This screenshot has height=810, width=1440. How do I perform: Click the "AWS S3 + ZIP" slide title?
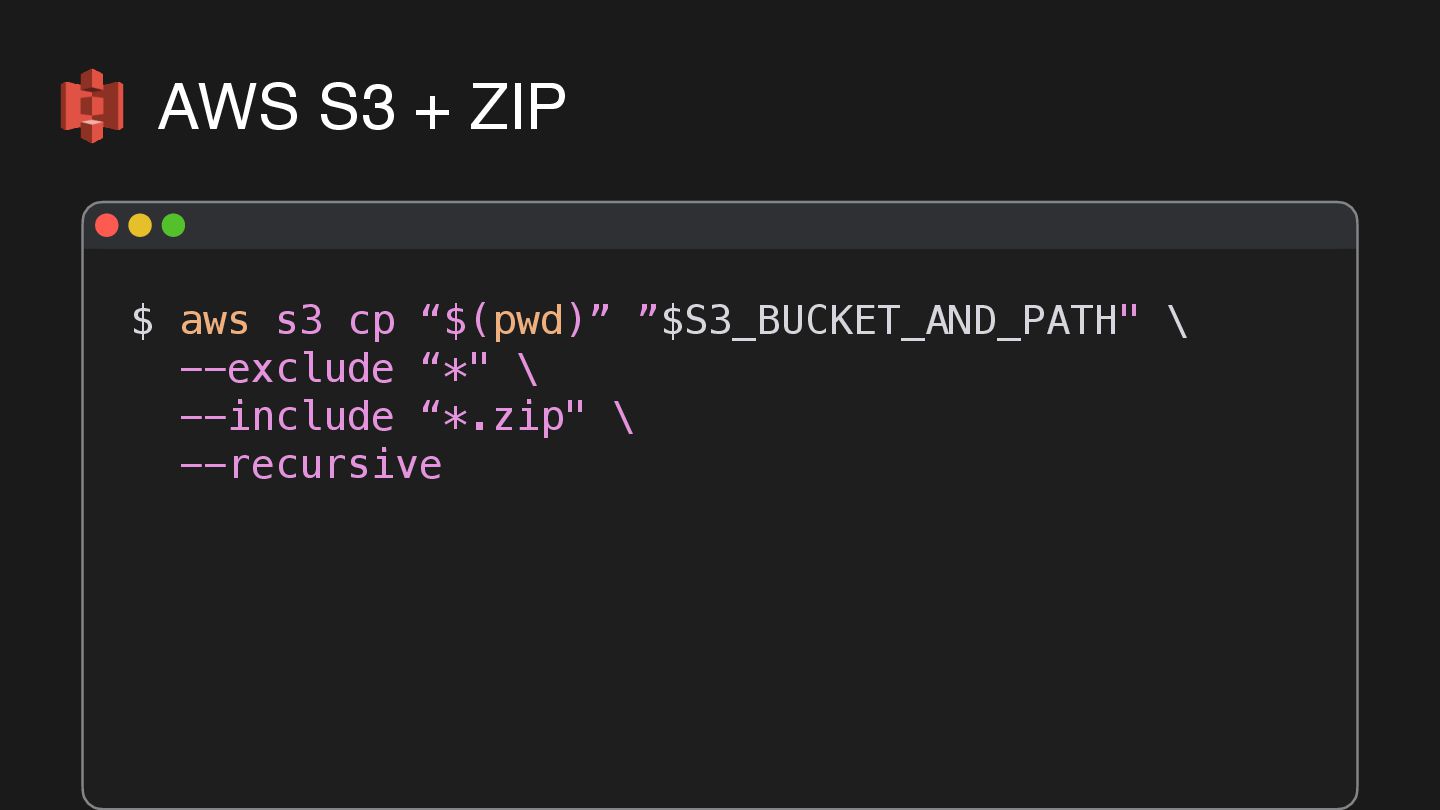pyautogui.click(x=362, y=107)
